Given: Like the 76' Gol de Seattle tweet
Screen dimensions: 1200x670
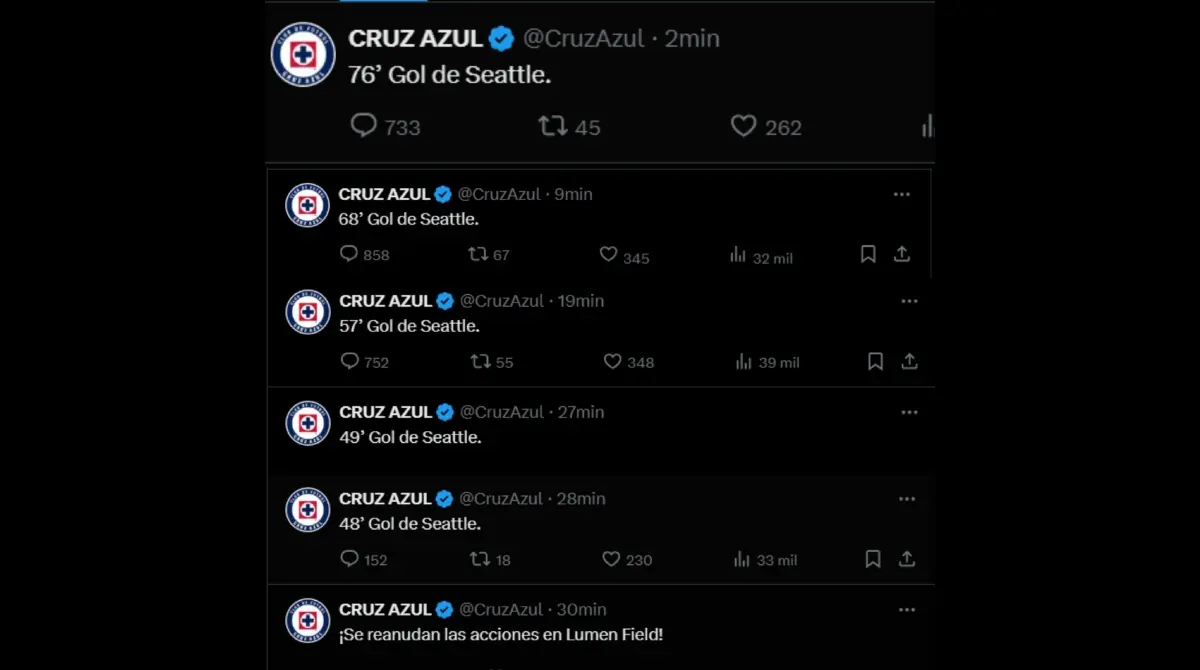Looking at the screenshot, I should (743, 126).
